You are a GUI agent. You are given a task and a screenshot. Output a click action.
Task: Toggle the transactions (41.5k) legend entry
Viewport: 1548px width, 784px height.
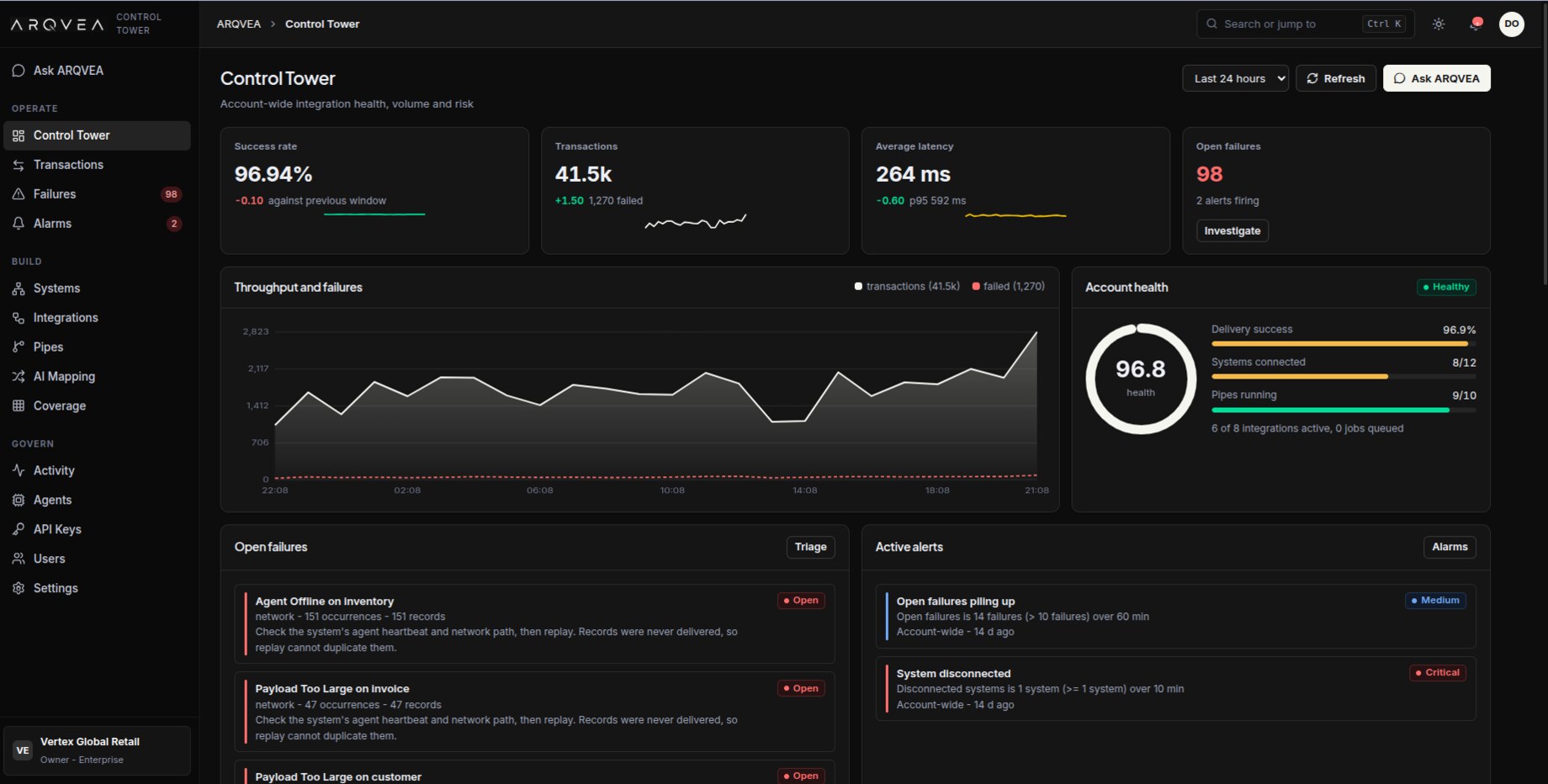tap(907, 287)
